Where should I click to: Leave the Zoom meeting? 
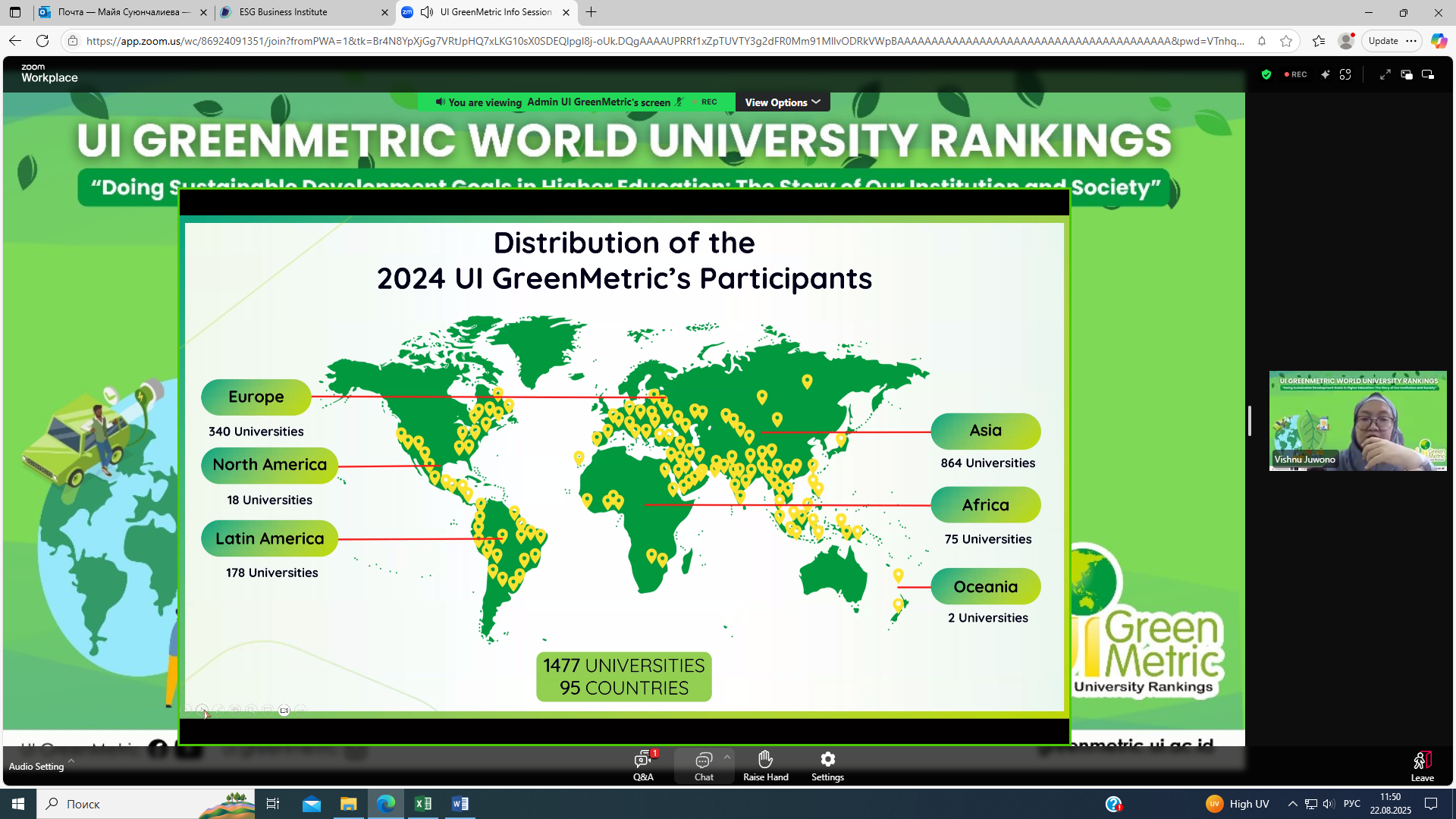click(1422, 766)
